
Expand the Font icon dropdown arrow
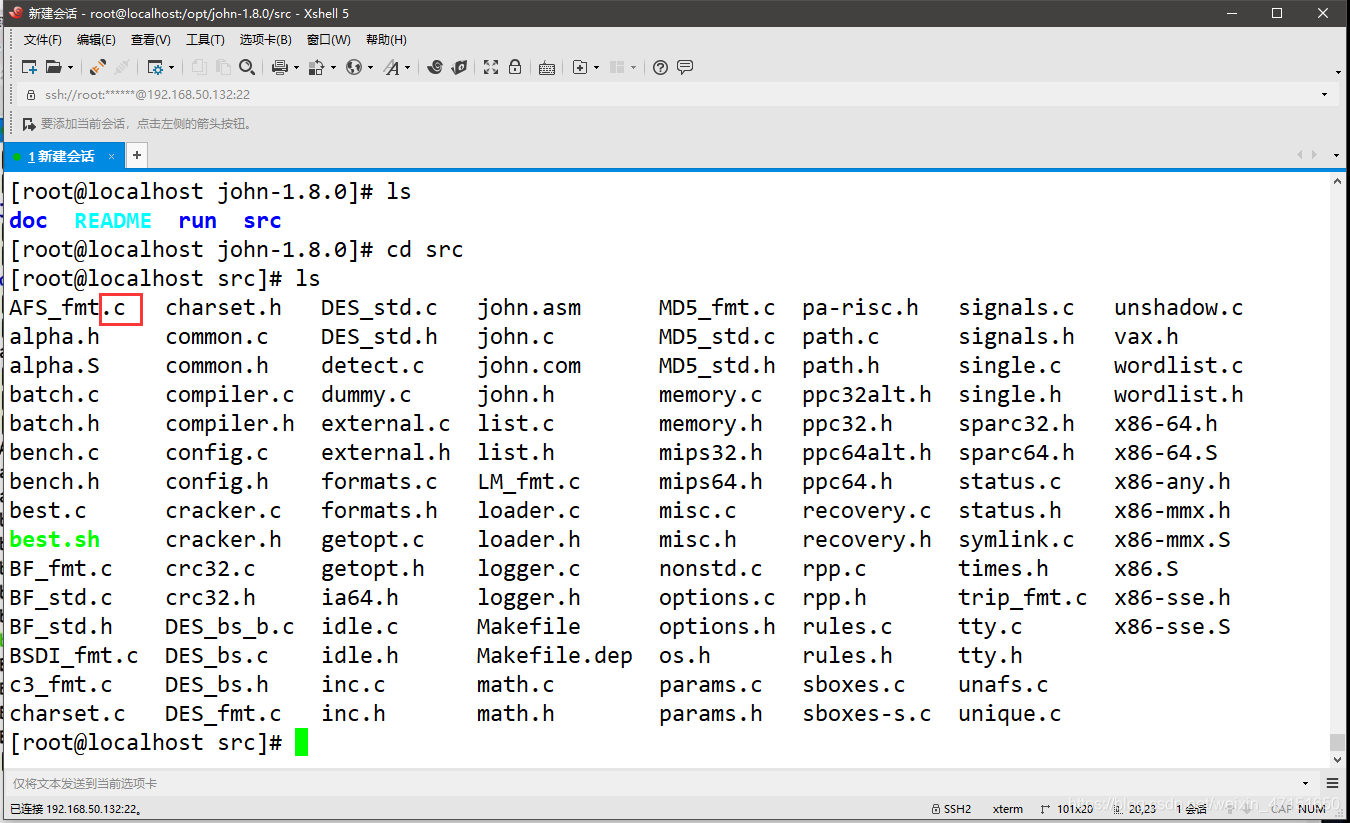click(x=407, y=68)
